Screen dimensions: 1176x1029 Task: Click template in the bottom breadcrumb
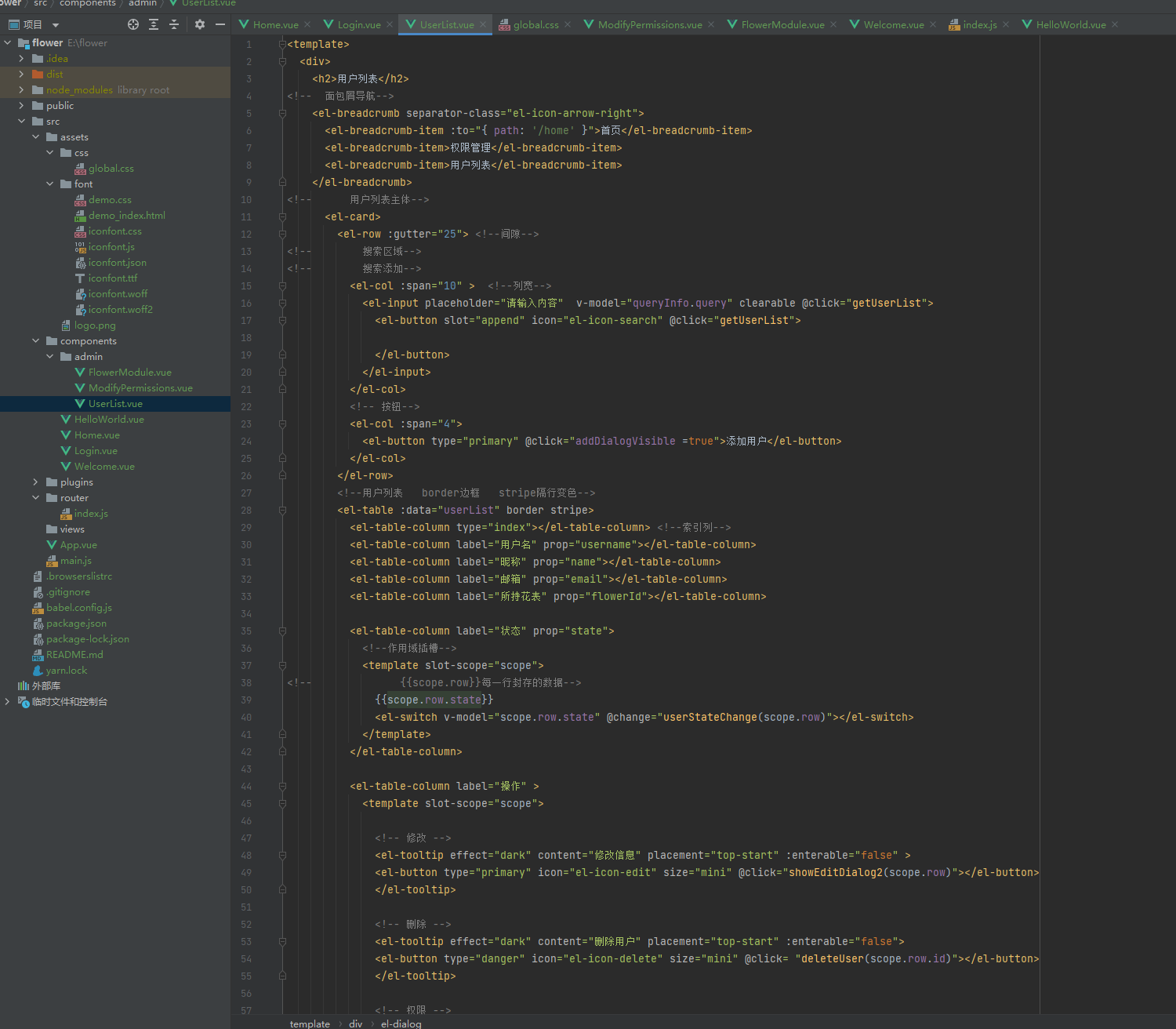click(x=310, y=1024)
